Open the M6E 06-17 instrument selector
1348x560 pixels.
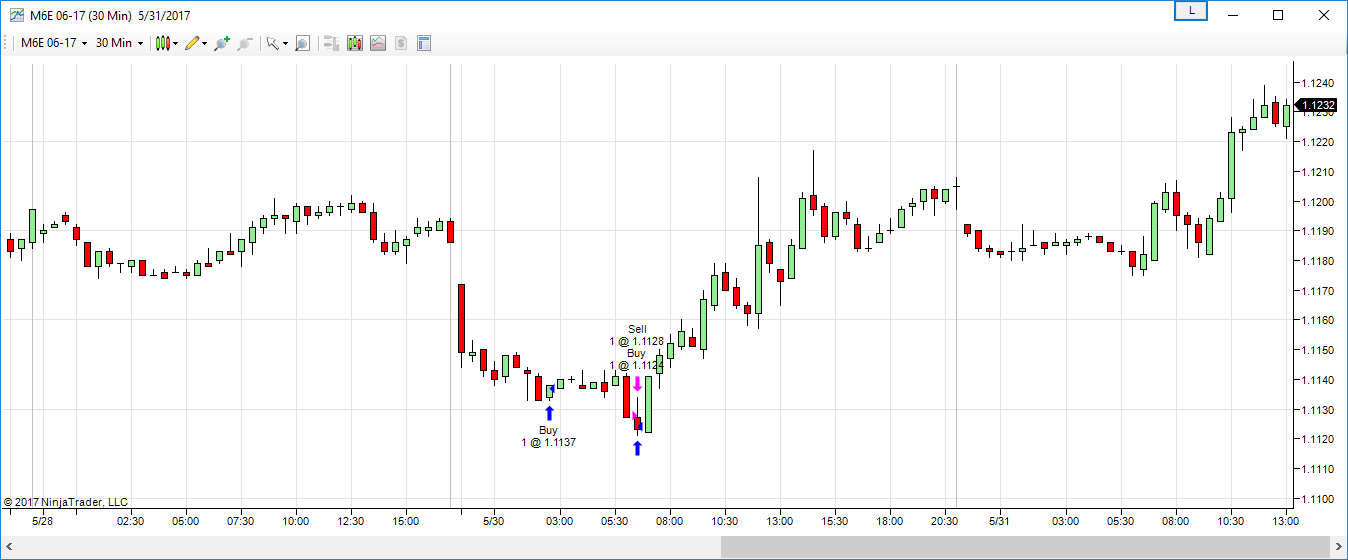pos(55,43)
